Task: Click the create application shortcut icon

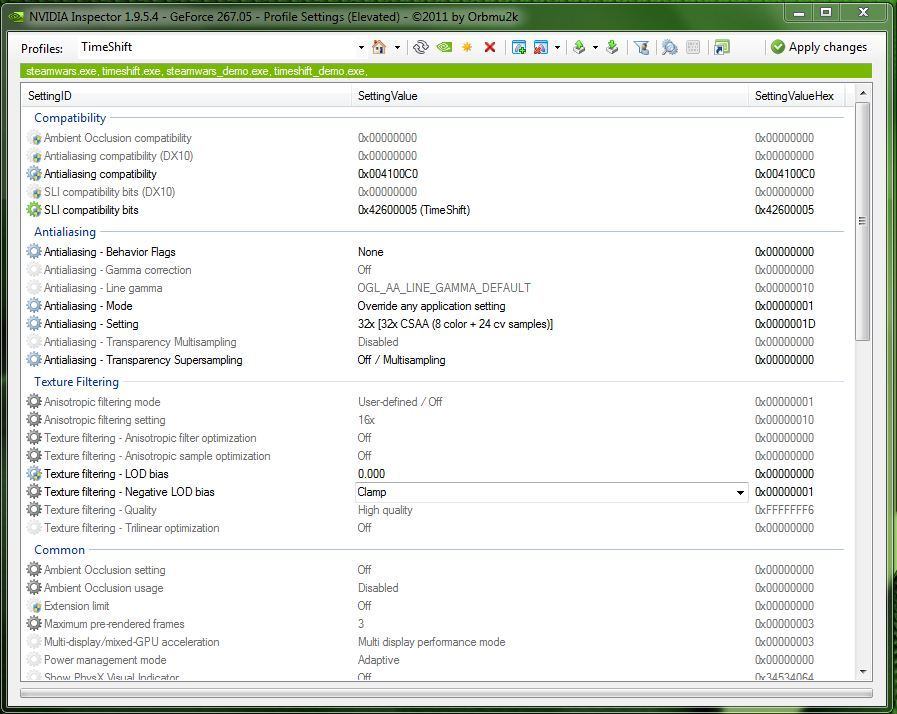Action: pos(722,47)
